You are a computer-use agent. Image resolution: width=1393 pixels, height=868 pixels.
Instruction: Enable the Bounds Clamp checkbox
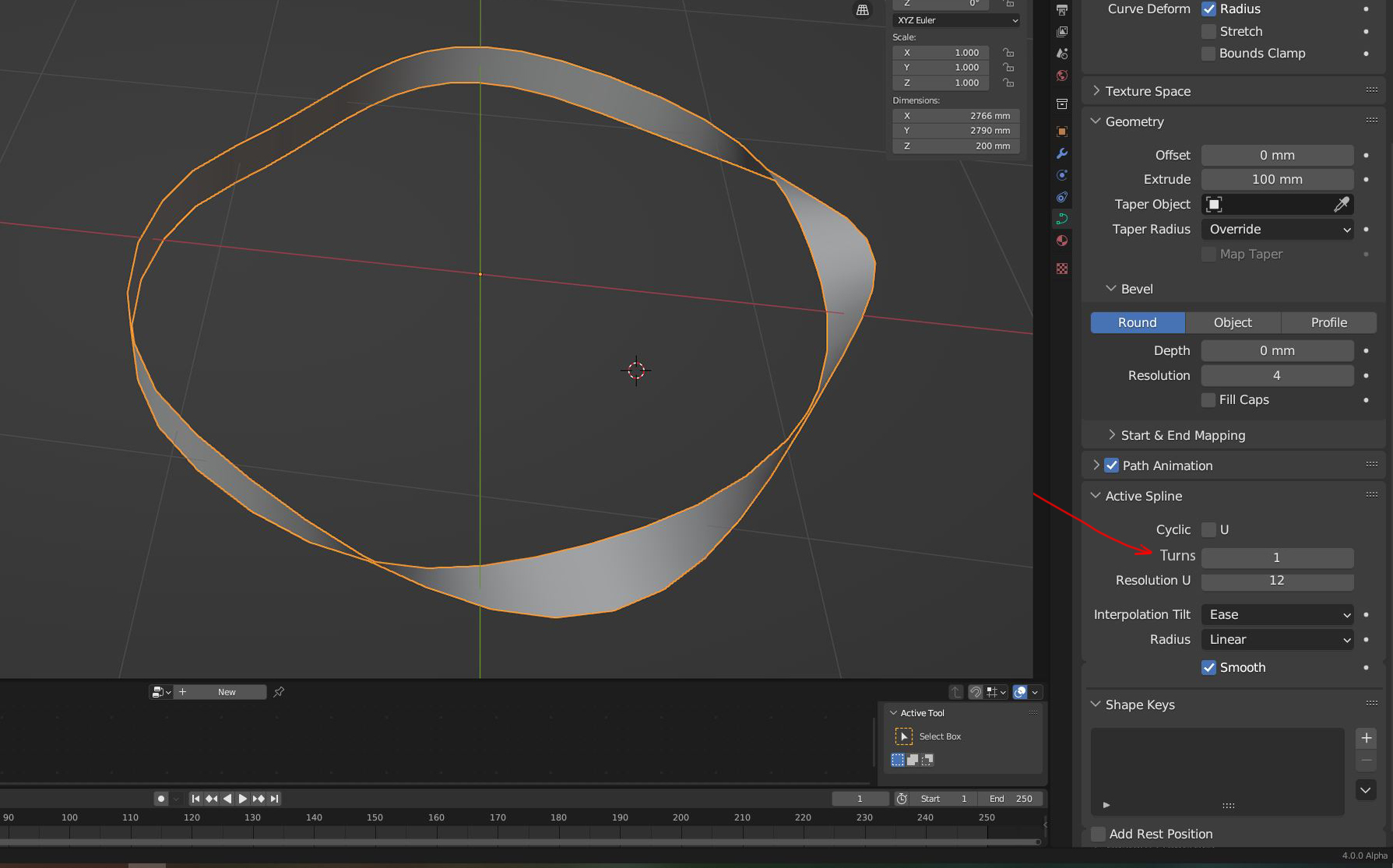1208,53
